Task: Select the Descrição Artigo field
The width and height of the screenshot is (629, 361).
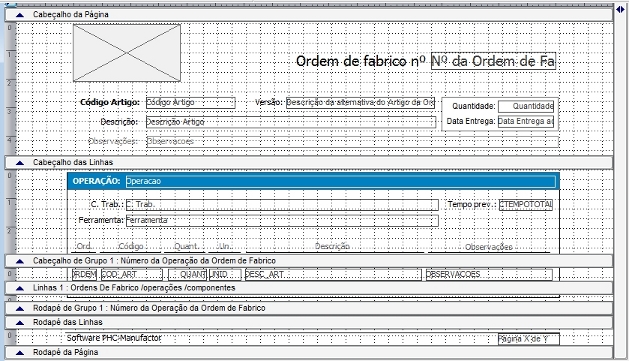Action: coord(291,122)
